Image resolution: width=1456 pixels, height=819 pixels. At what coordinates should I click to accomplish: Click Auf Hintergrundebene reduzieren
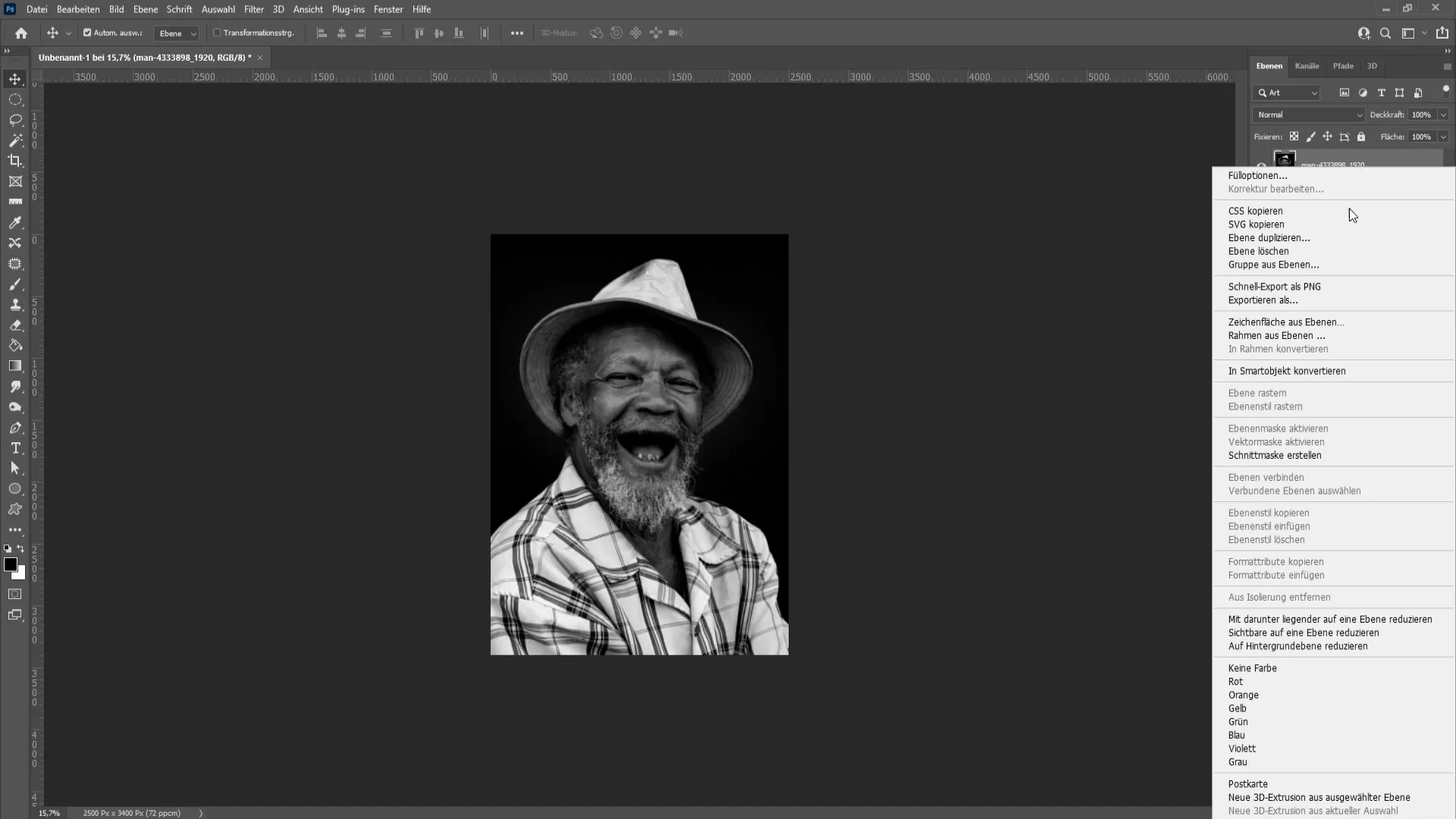click(x=1298, y=646)
